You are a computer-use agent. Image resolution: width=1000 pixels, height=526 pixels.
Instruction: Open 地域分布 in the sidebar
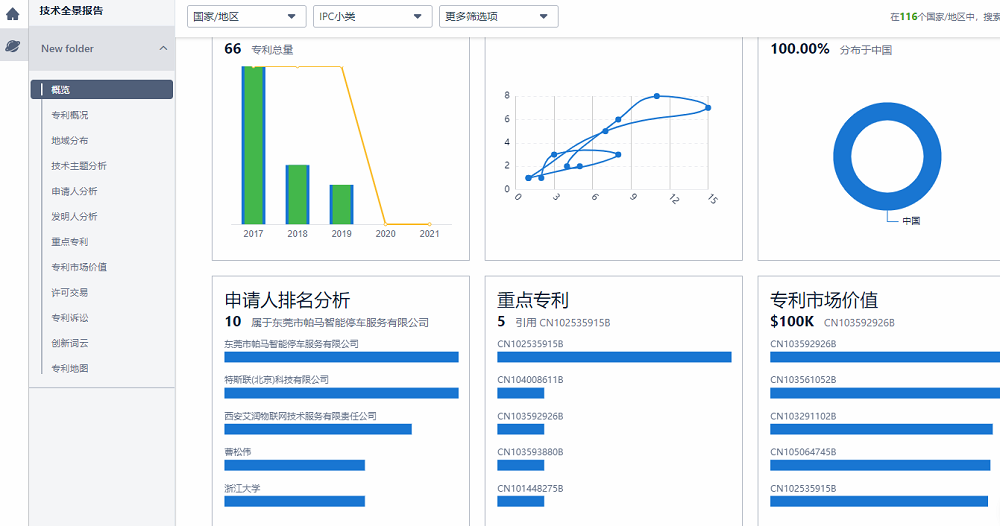[70, 141]
